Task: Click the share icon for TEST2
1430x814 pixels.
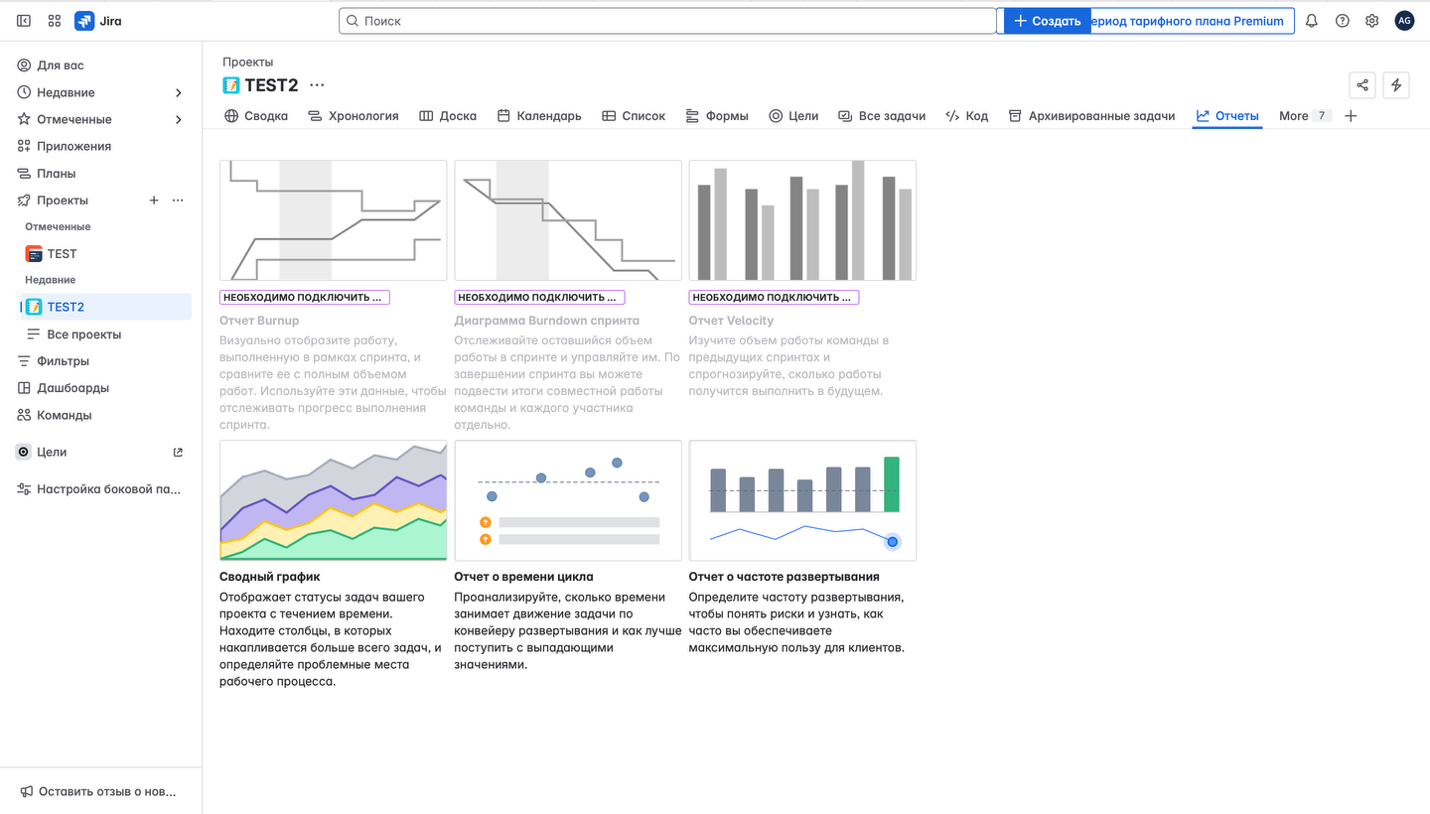Action: (1362, 85)
